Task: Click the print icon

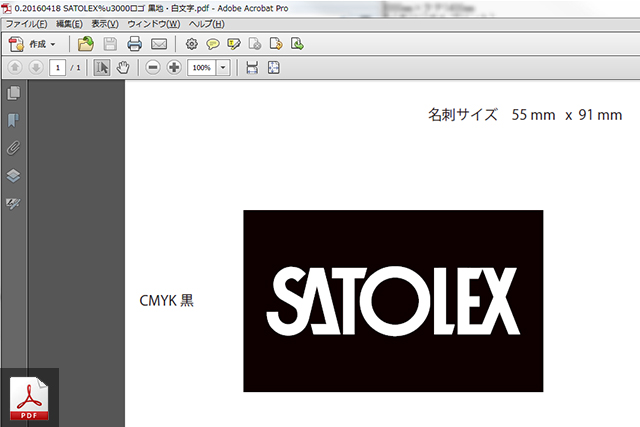Action: pos(134,44)
